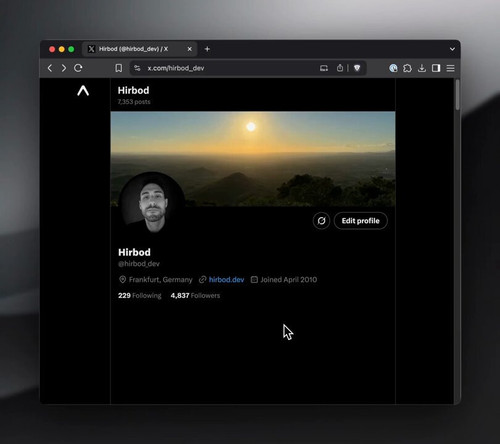Click the Hirbod page header title
Screen dimensions: 500x444
(x=133, y=90)
